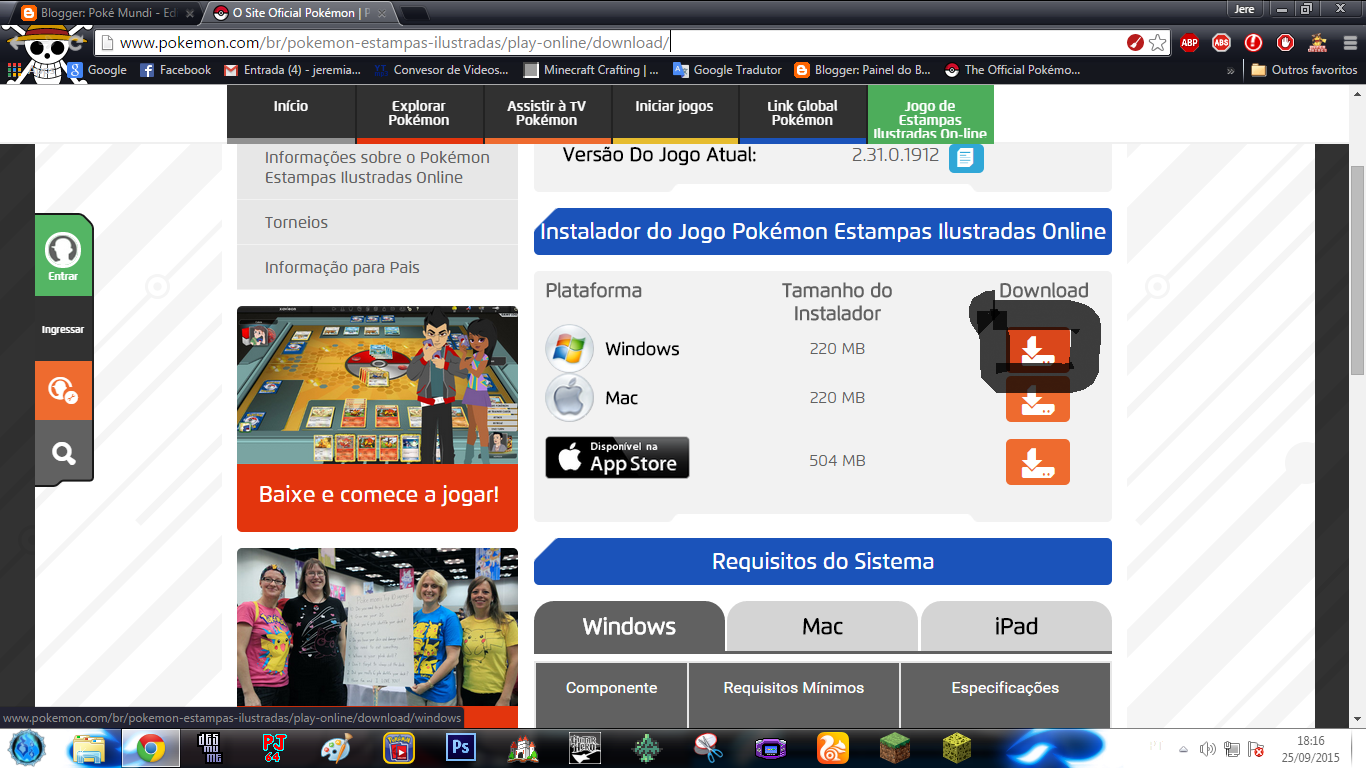Open the game version release notes icon
Screen dimensions: 1366x768
(x=966, y=157)
